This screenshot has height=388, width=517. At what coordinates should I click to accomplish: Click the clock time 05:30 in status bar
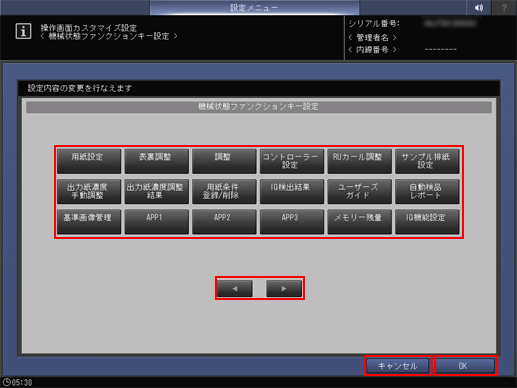22,383
